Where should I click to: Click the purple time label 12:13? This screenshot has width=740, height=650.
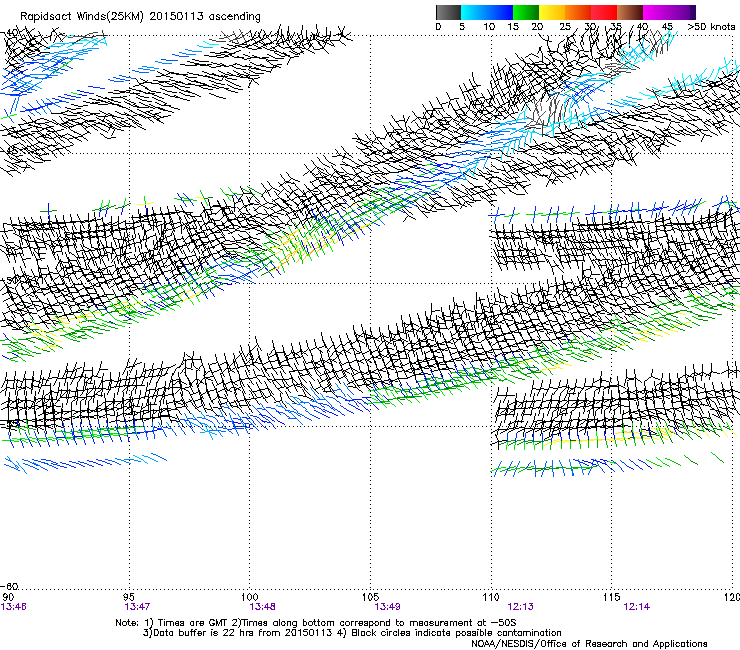coord(521,607)
